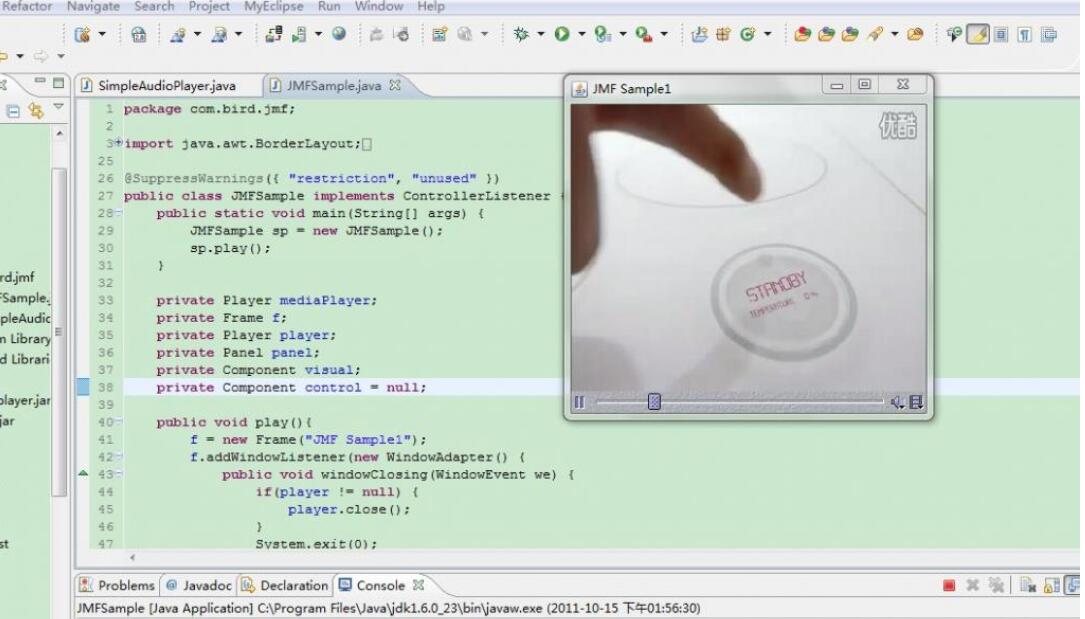1085x619 pixels.
Task: Run the application using the green Run icon
Action: coord(562,33)
